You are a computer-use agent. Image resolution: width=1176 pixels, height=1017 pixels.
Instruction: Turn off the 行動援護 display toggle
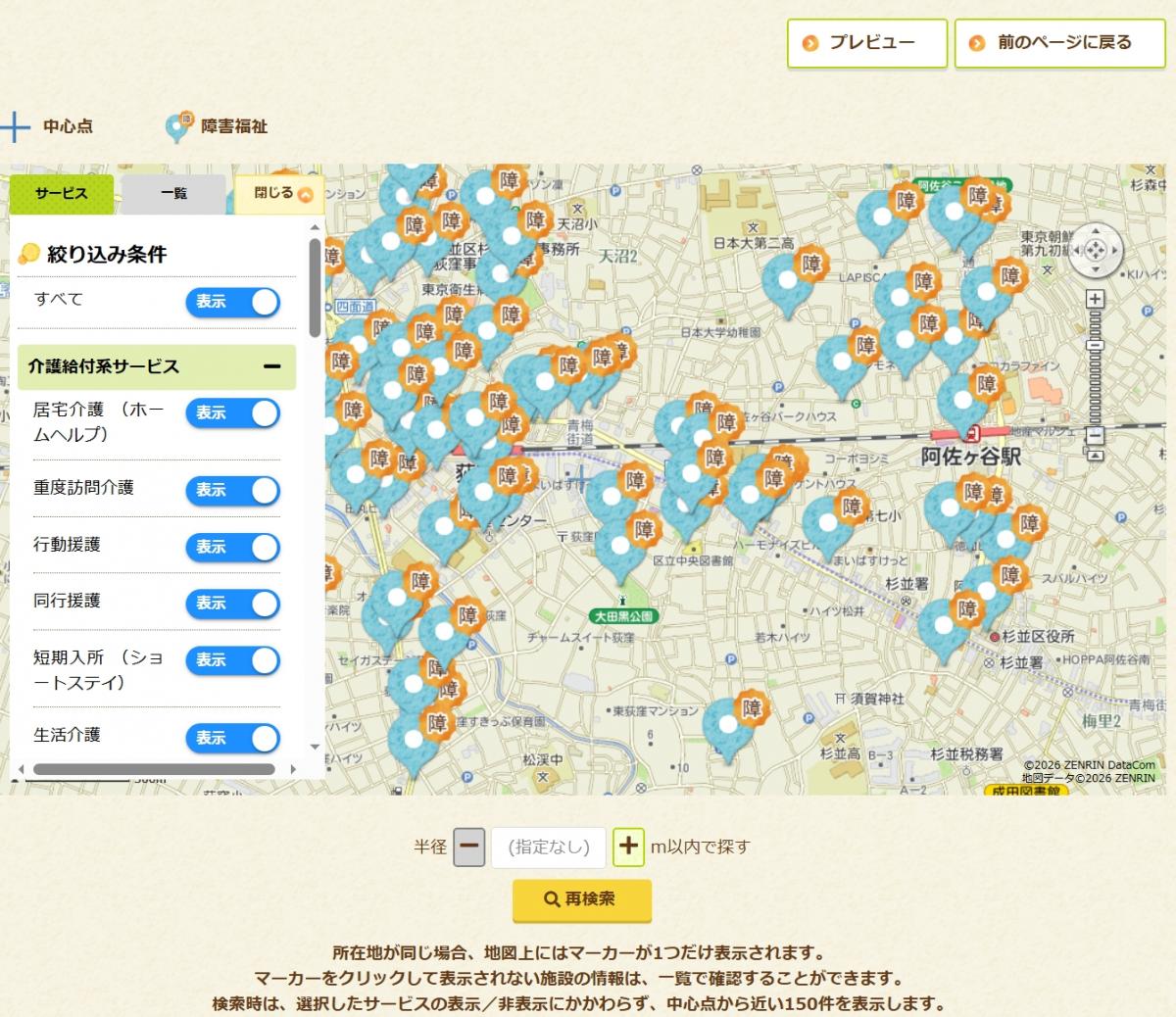(x=232, y=548)
